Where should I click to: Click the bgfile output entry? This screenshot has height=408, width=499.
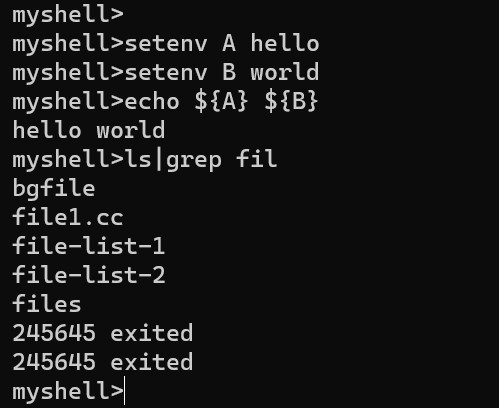(x=54, y=189)
